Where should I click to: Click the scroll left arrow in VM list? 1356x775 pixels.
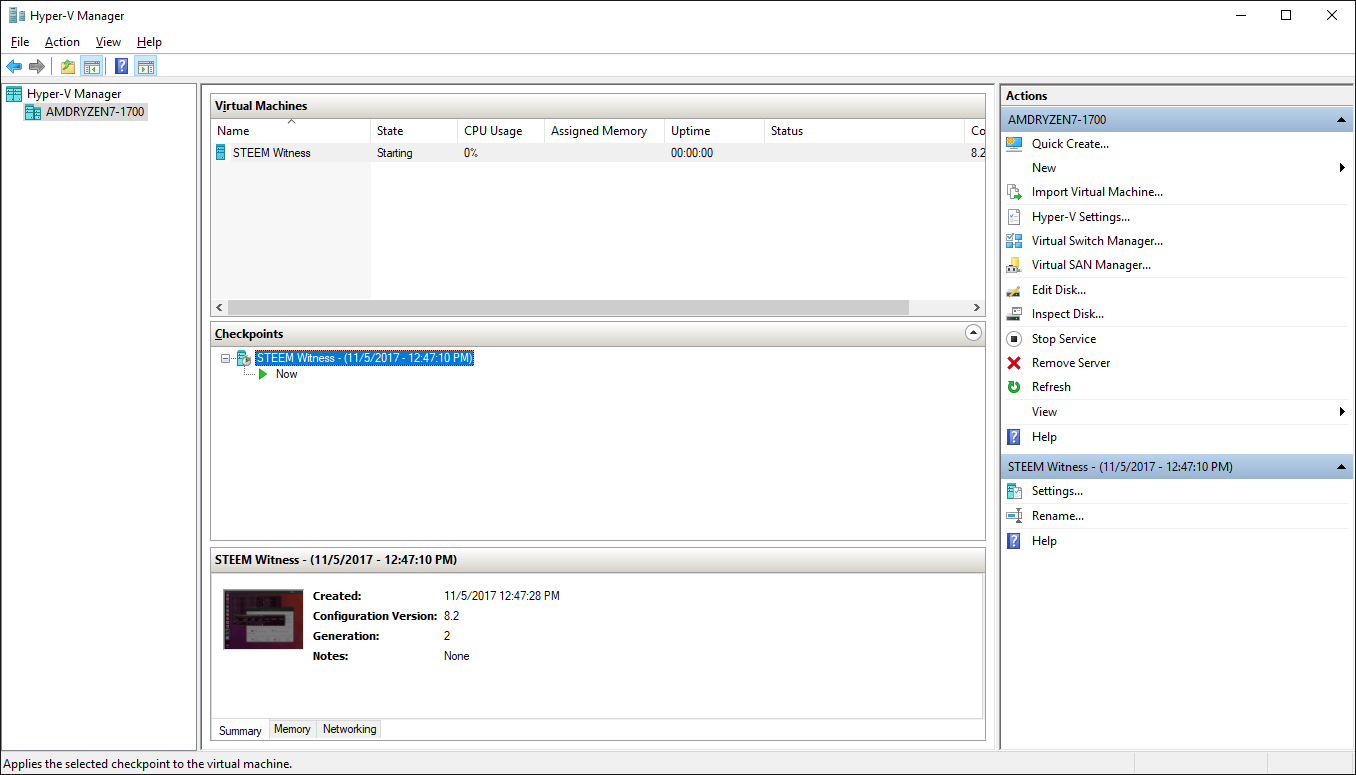click(x=219, y=308)
